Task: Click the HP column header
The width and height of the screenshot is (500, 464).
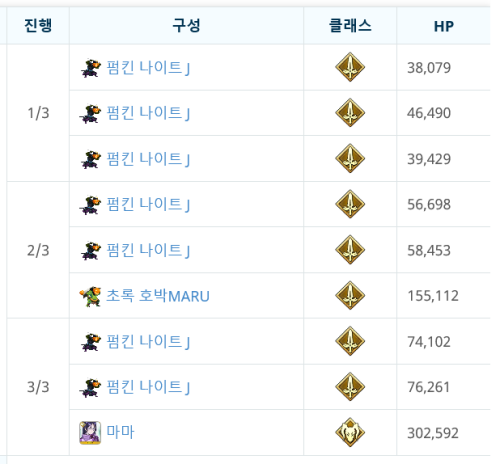Action: pyautogui.click(x=444, y=26)
